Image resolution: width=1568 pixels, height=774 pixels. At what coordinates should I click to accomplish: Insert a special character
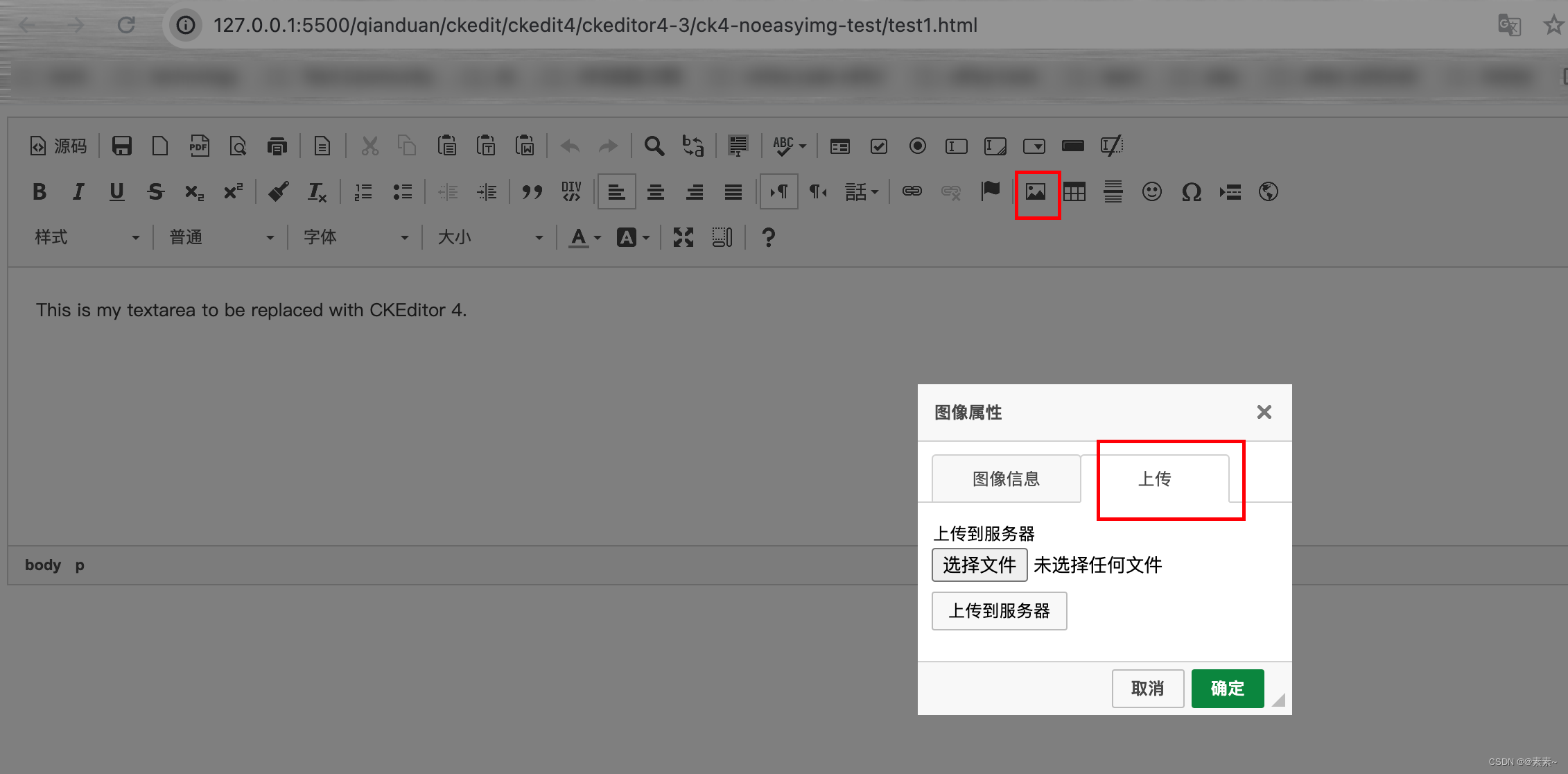[x=1191, y=192]
